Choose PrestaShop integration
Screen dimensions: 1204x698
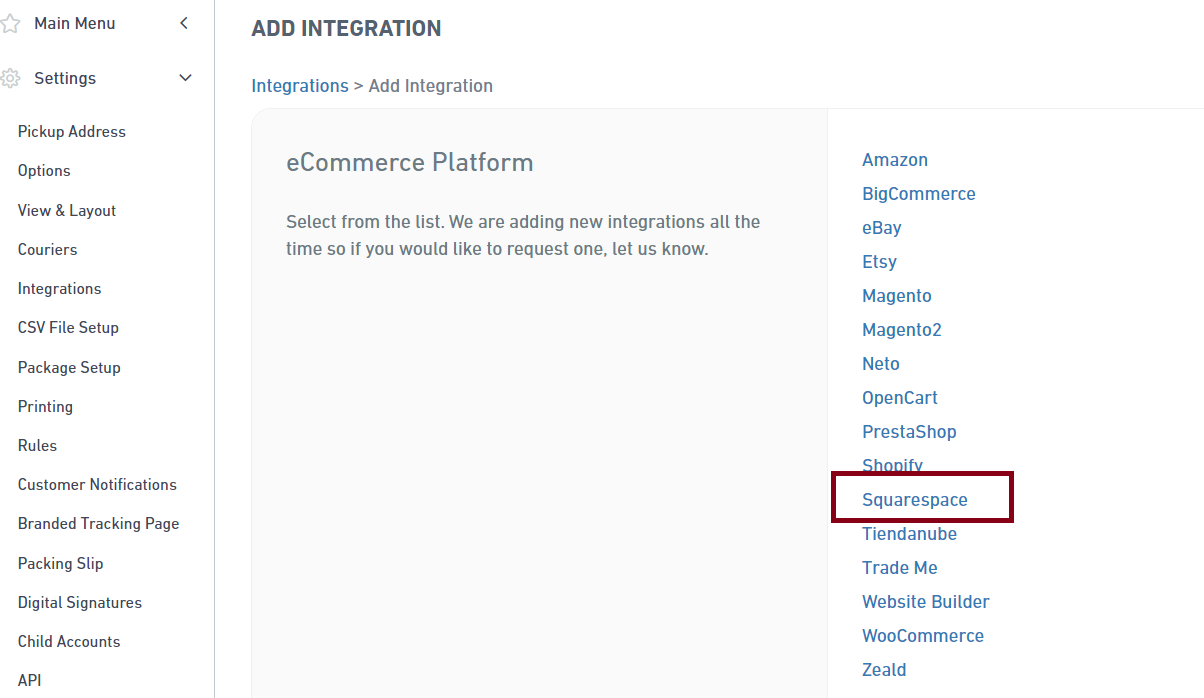[x=909, y=432]
